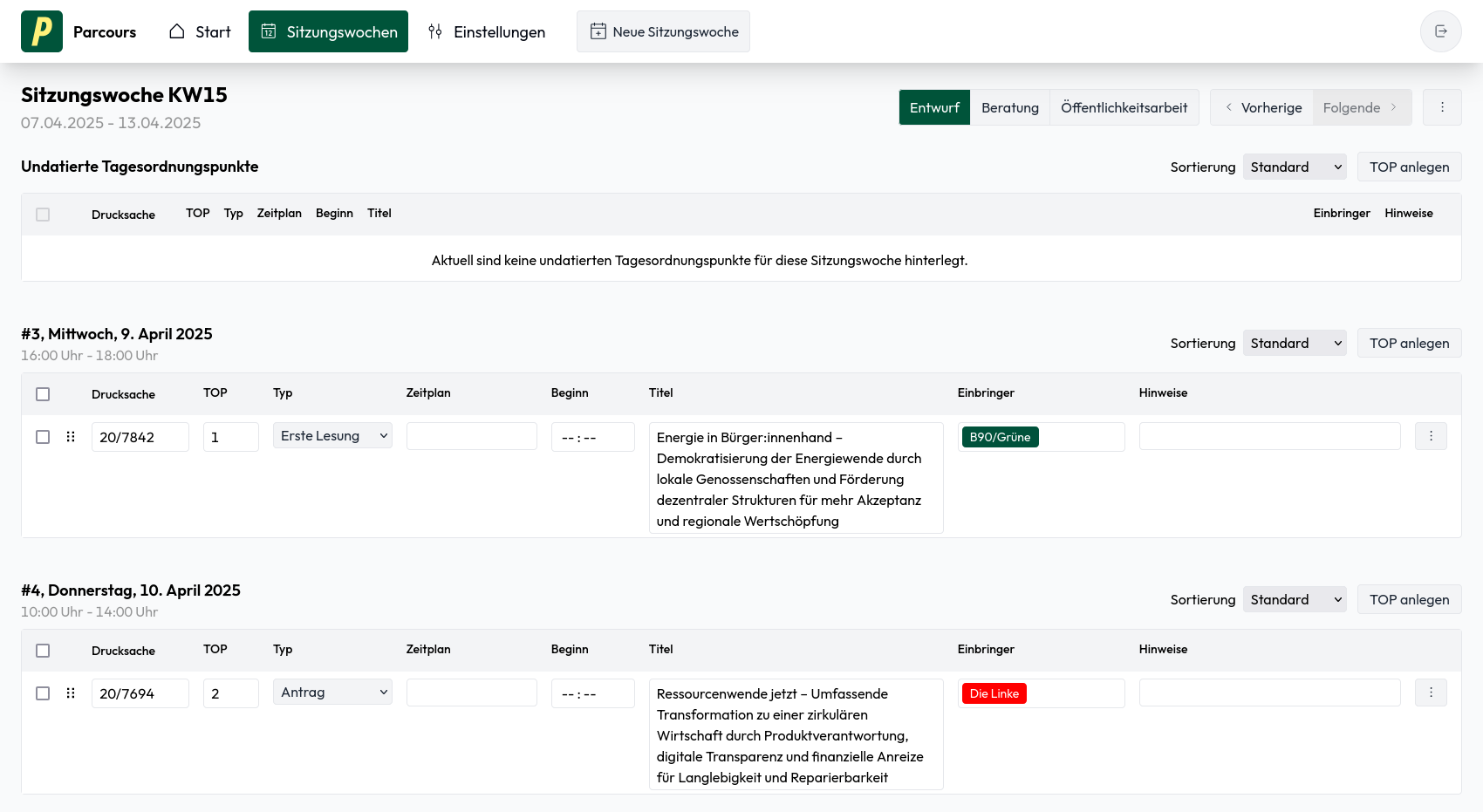Viewport: 1483px width, 812px height.
Task: Open the three-dot menu for row 20/7694
Action: pyautogui.click(x=1431, y=693)
